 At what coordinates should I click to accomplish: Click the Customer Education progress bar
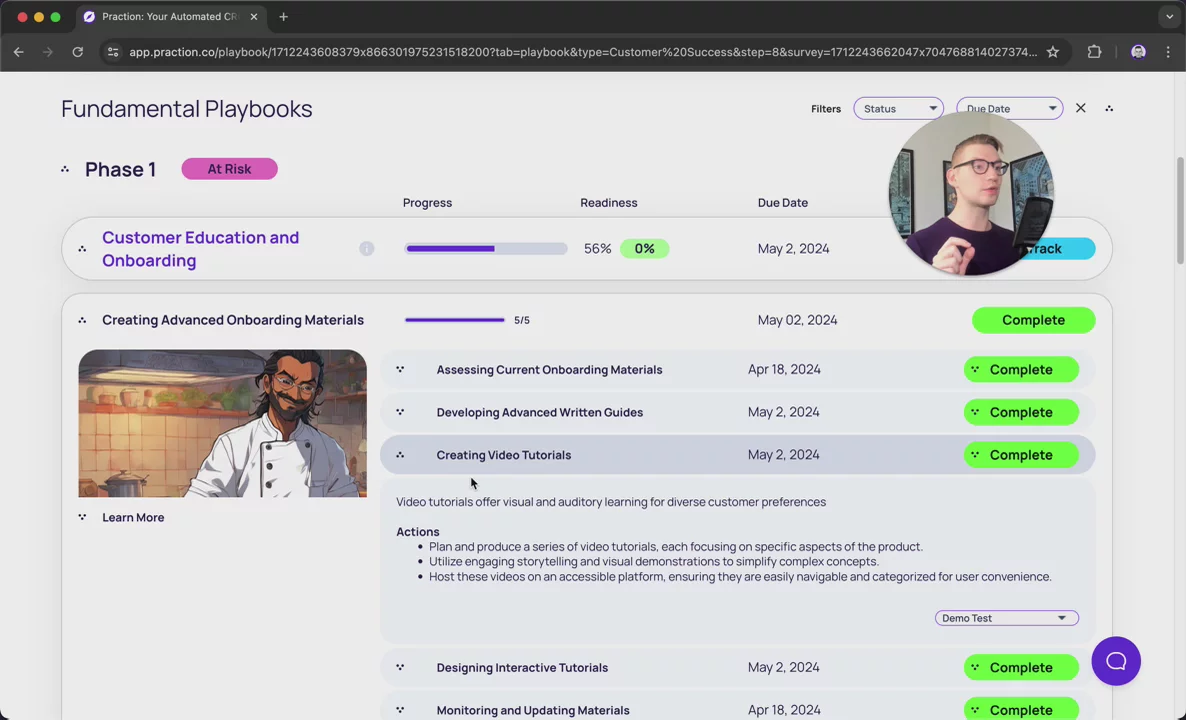tap(486, 249)
